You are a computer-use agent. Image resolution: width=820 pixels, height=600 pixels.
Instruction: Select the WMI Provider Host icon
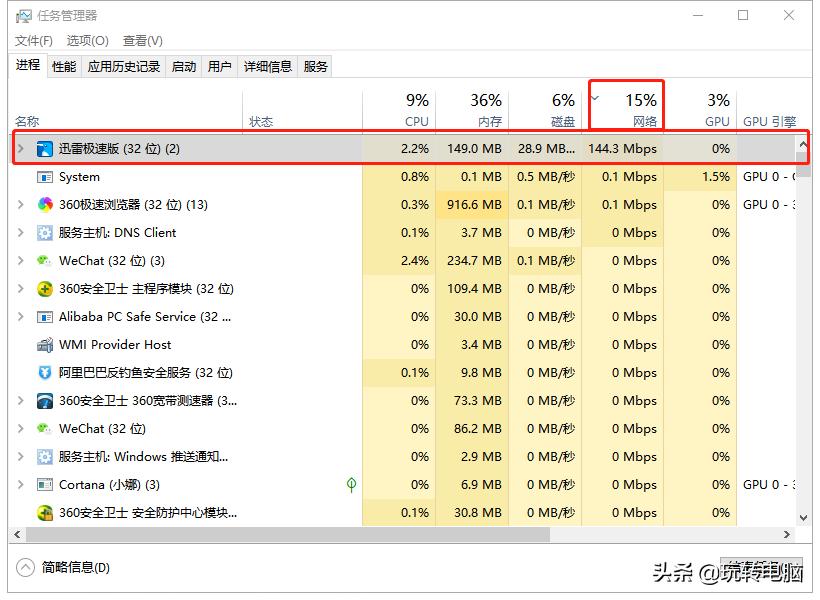pos(43,344)
